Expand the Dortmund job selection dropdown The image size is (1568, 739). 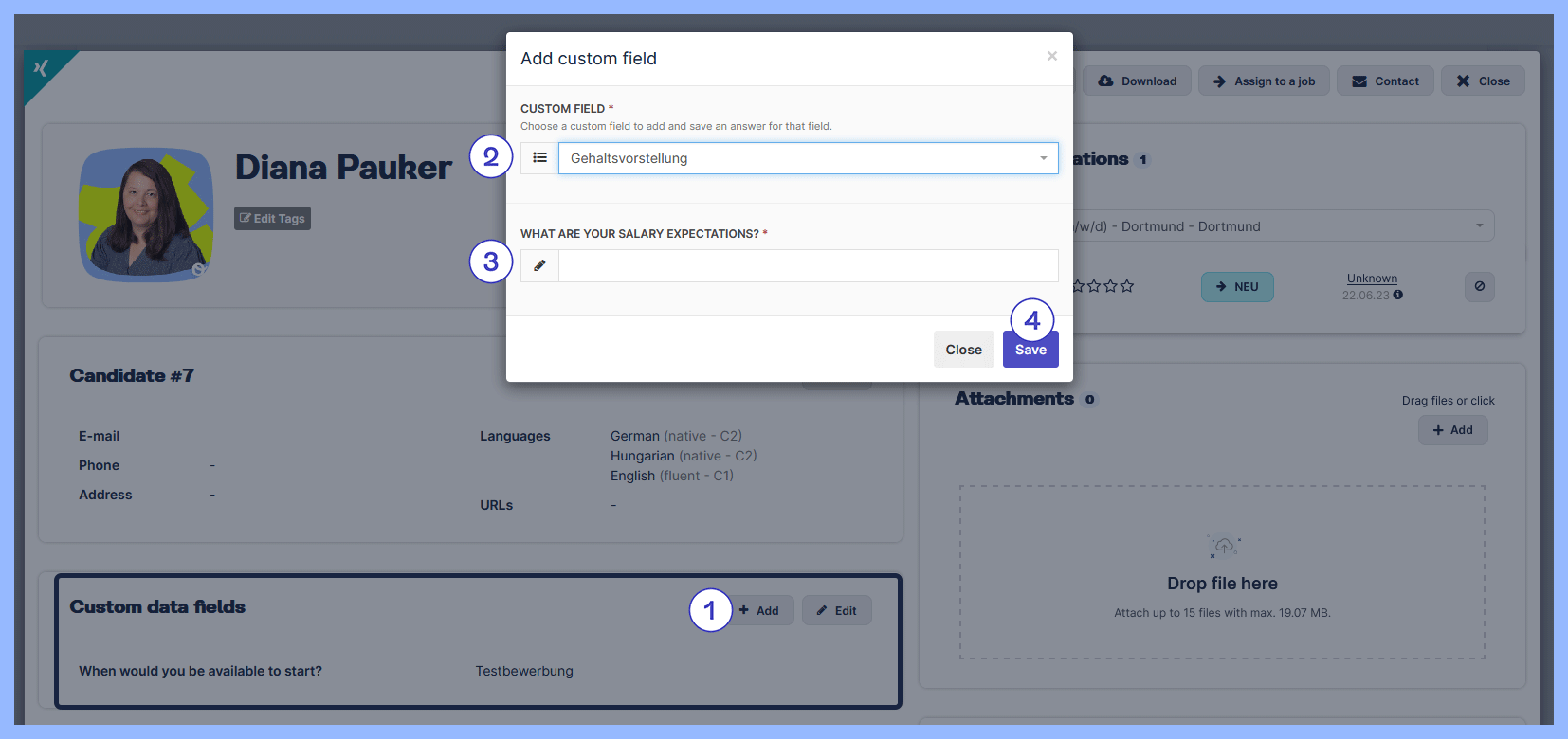pyautogui.click(x=1284, y=226)
